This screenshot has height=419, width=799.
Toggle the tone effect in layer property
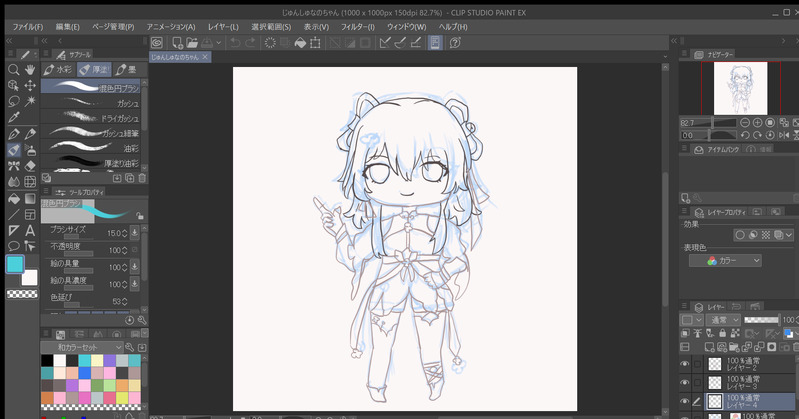765,234
